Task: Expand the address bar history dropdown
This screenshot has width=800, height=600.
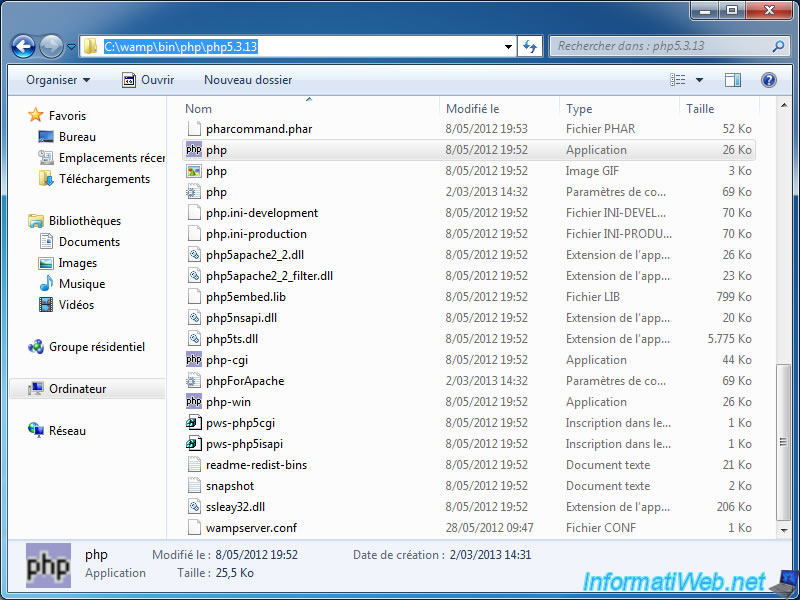Action: pos(508,47)
